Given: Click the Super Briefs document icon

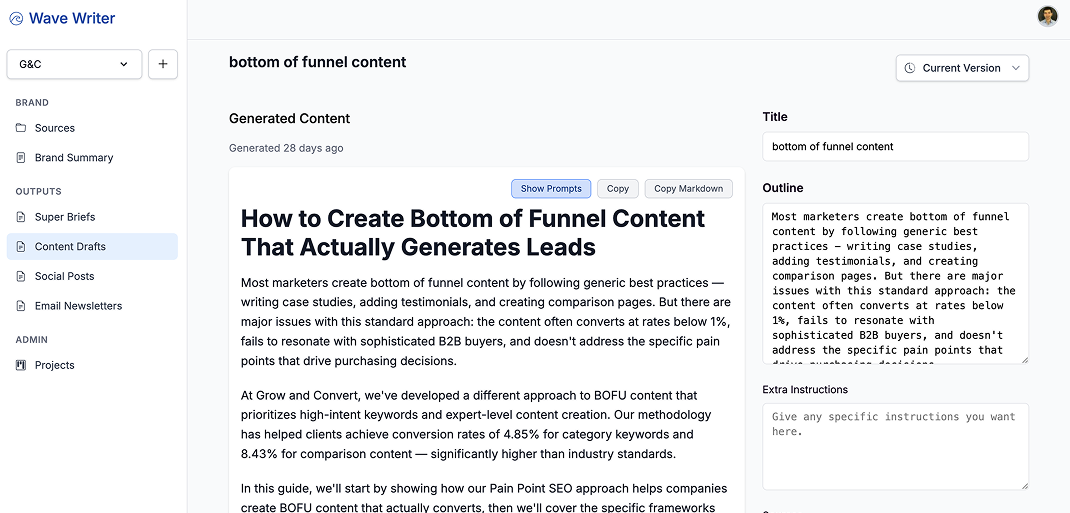Looking at the screenshot, I should click(x=21, y=217).
